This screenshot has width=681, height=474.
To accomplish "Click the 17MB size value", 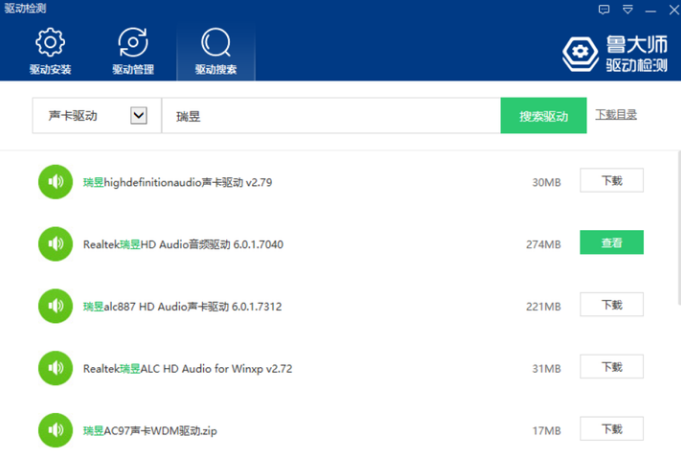I will tap(546, 431).
